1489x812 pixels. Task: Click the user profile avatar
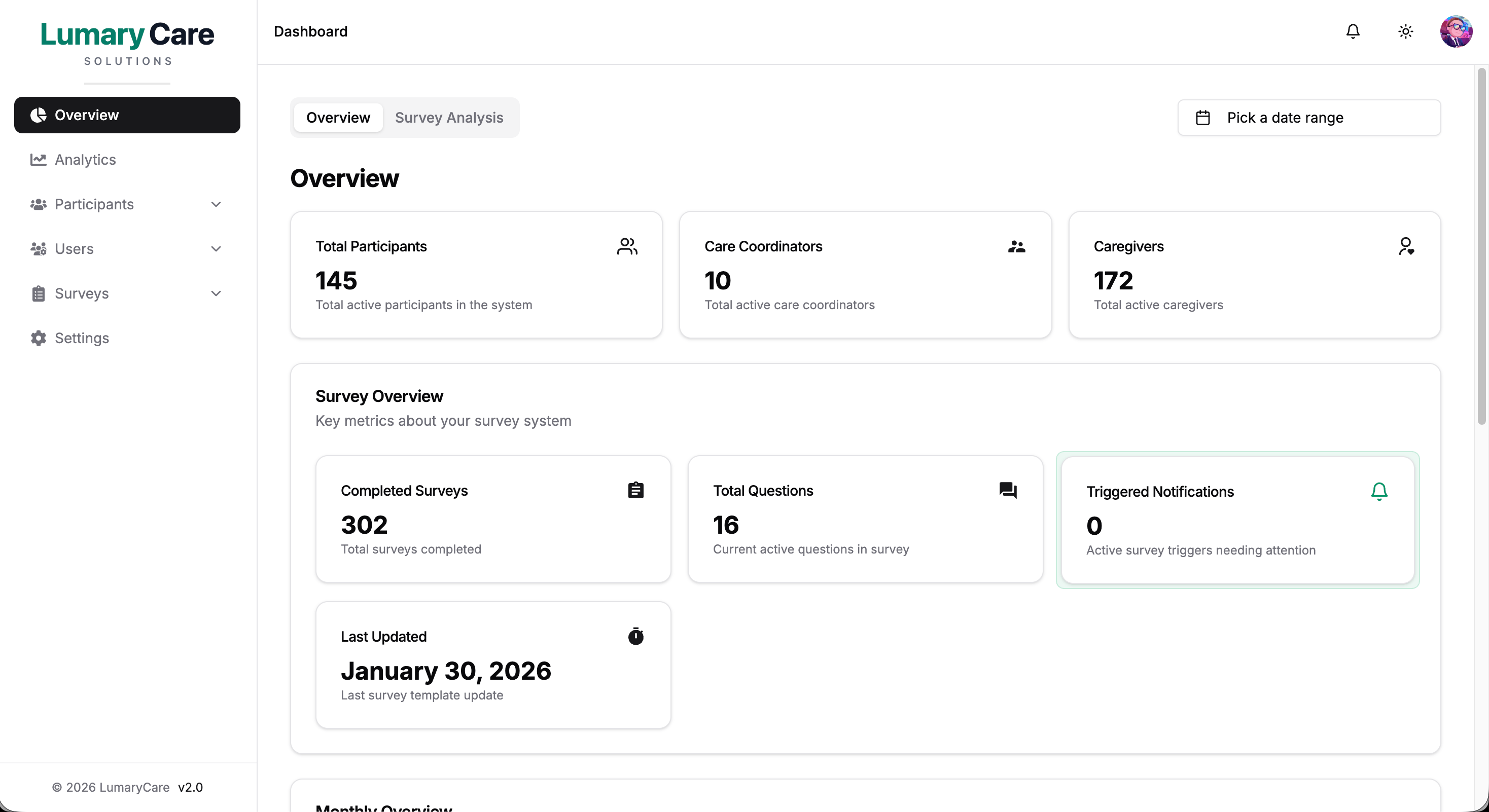pos(1456,31)
